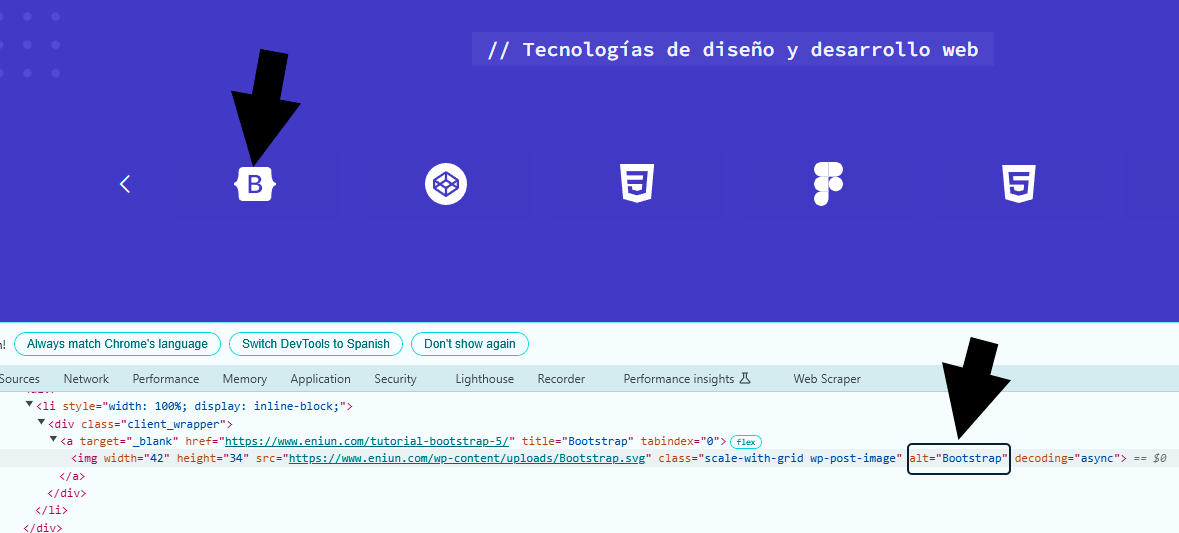The image size is (1179, 533).
Task: Click Always match Chrome's language button
Action: pos(117,344)
